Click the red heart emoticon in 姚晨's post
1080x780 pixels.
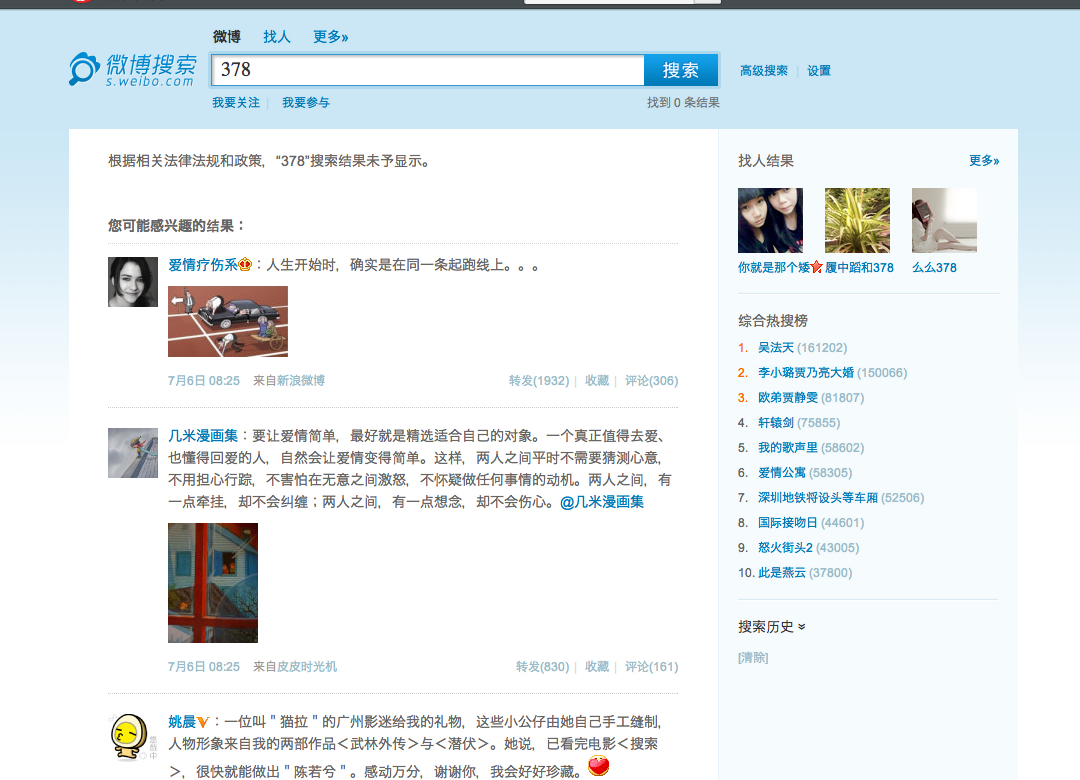(598, 766)
